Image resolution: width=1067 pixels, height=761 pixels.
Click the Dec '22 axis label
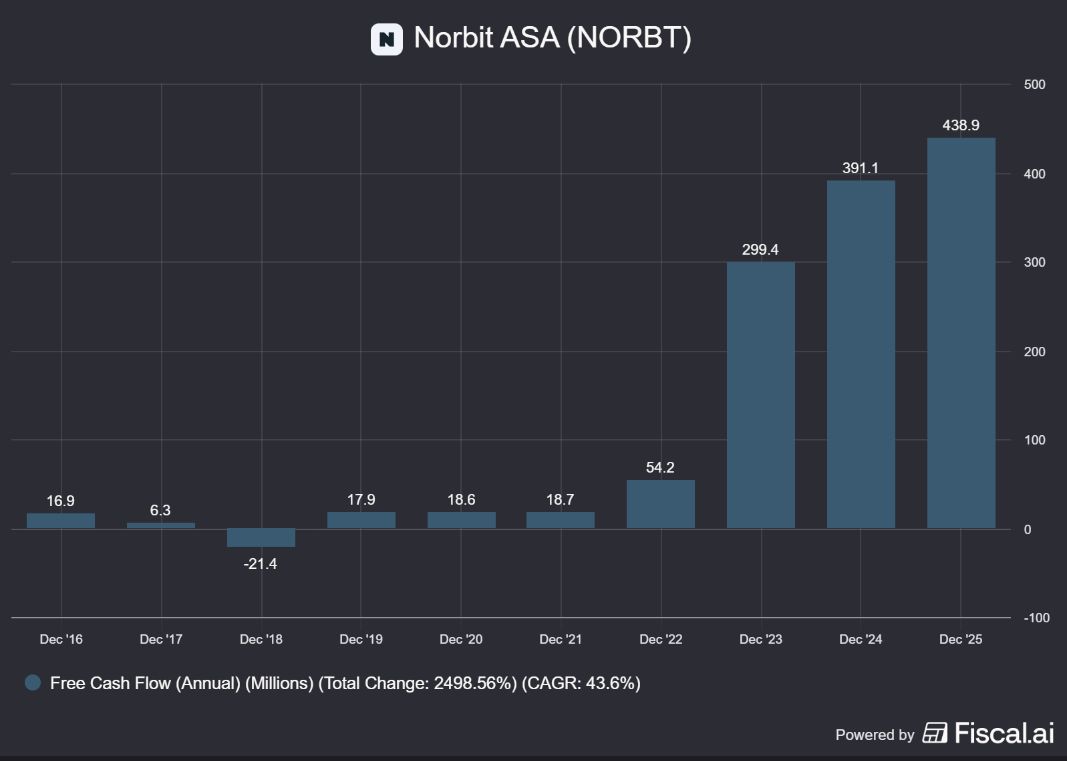[661, 639]
